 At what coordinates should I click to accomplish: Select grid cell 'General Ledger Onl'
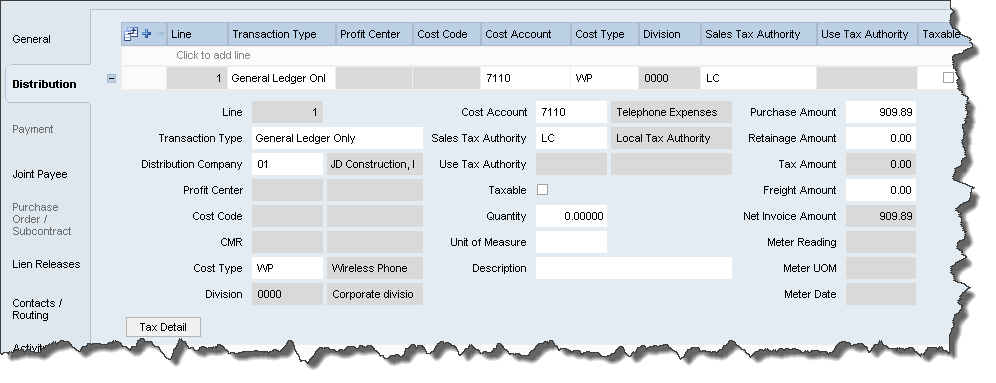281,78
